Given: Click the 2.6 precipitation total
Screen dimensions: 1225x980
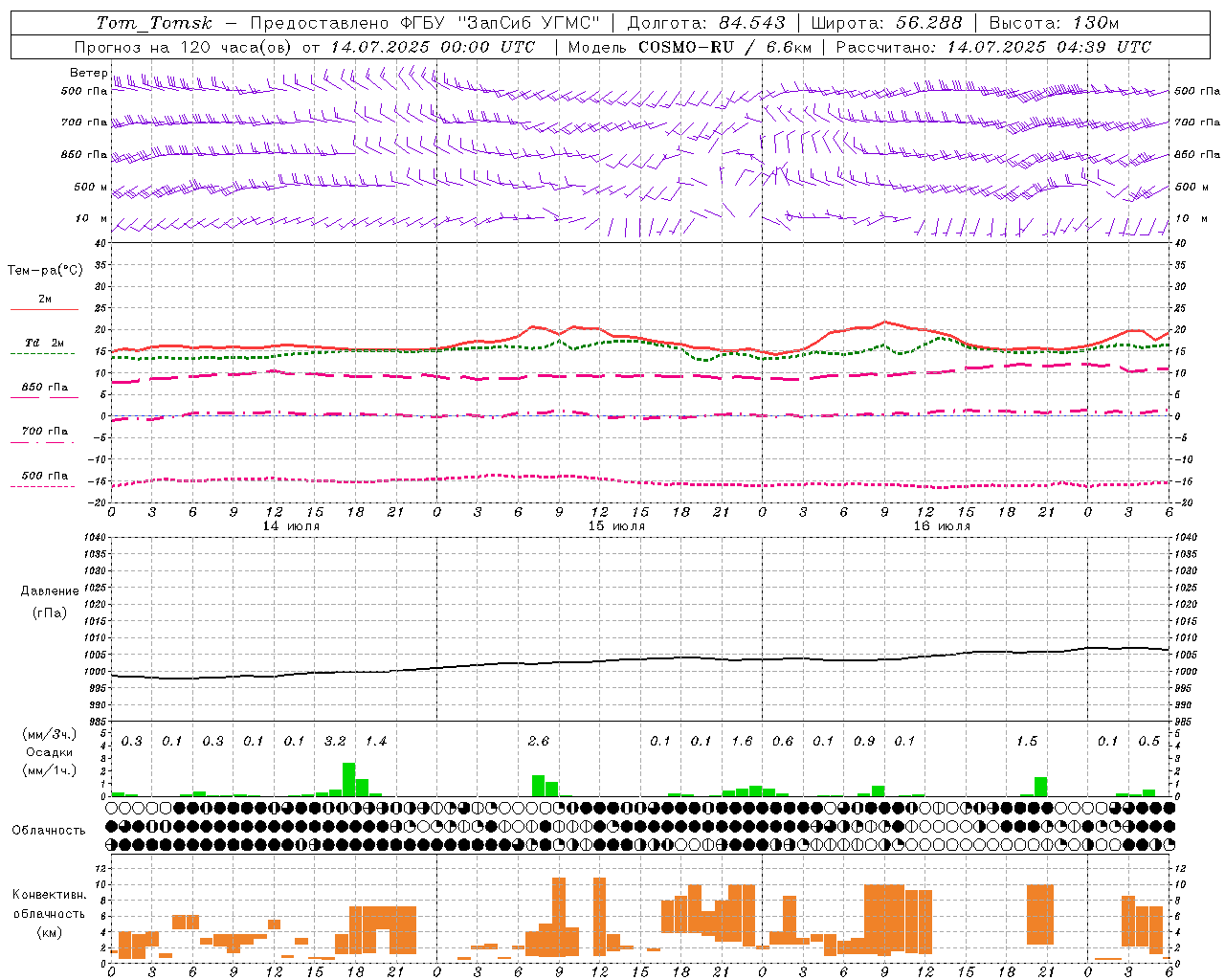Looking at the screenshot, I should [x=539, y=741].
